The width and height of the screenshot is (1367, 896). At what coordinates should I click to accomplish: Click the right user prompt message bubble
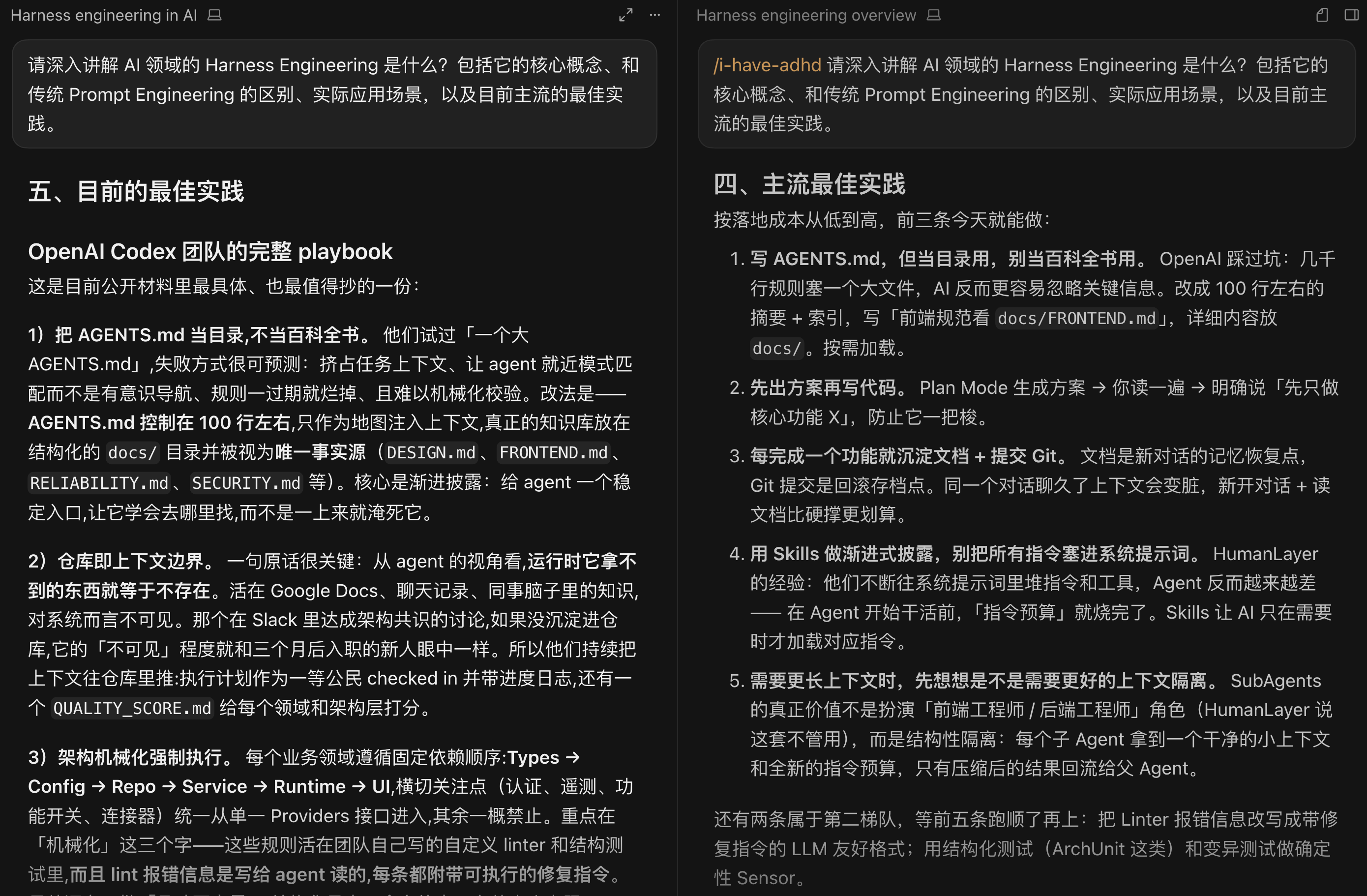(1026, 94)
